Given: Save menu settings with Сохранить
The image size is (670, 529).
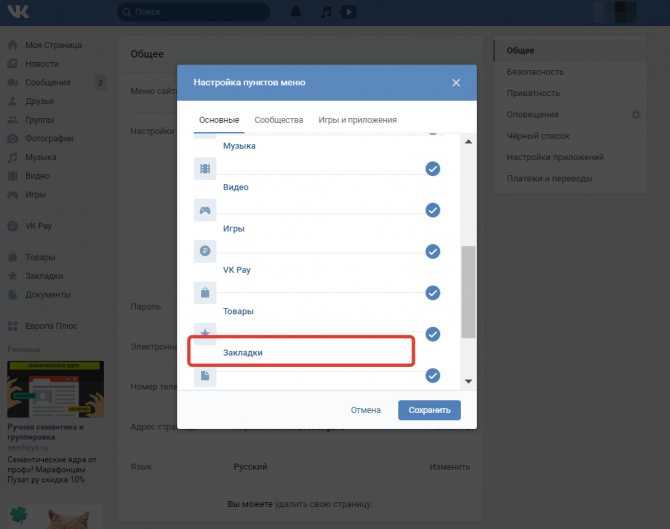Looking at the screenshot, I should coord(429,410).
